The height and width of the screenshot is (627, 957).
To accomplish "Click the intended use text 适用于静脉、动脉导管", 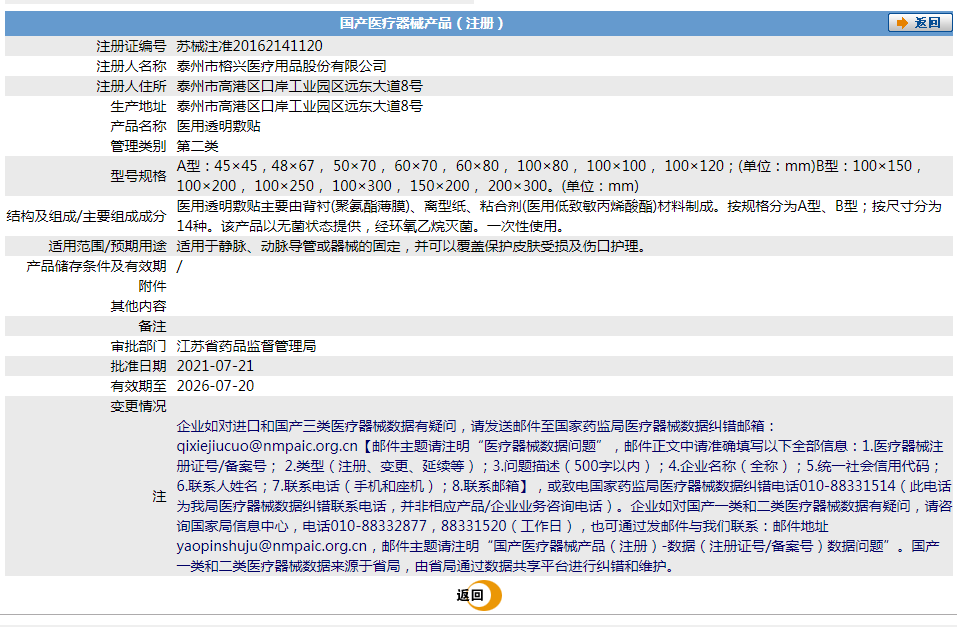I will (x=411, y=246).
